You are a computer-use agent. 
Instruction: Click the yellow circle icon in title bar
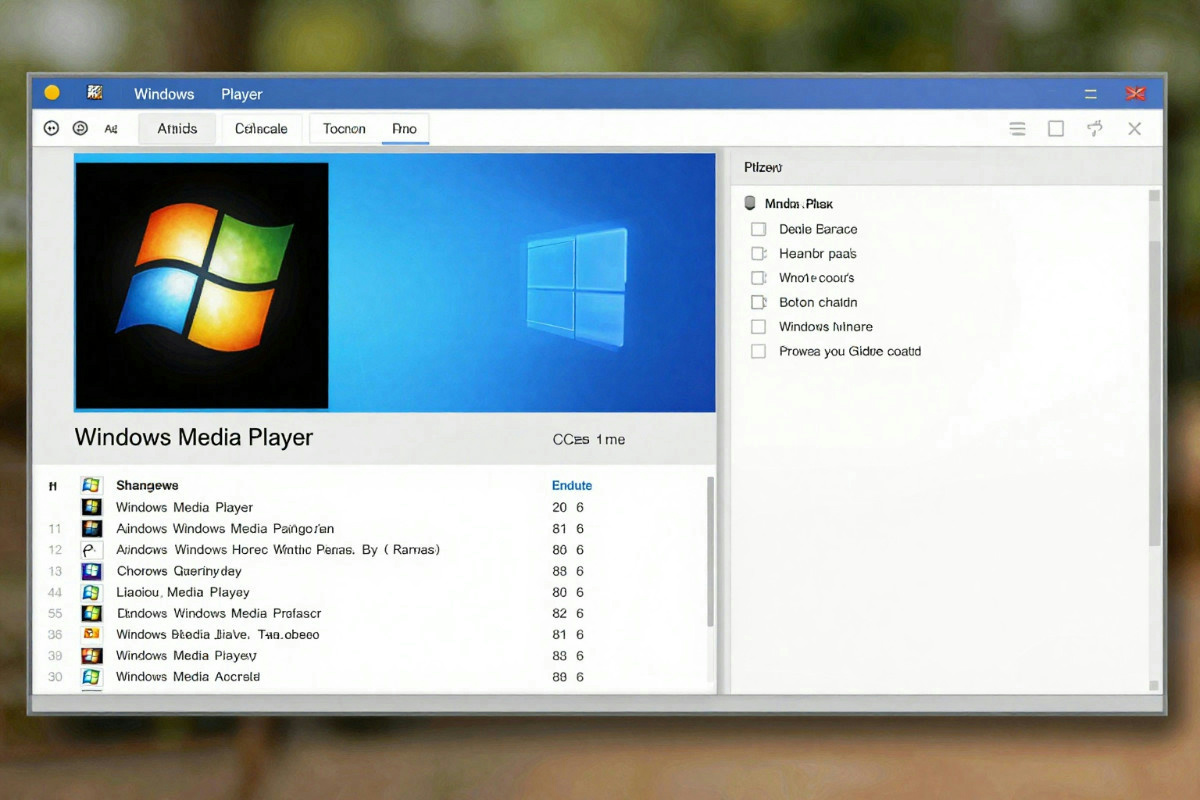click(x=52, y=93)
